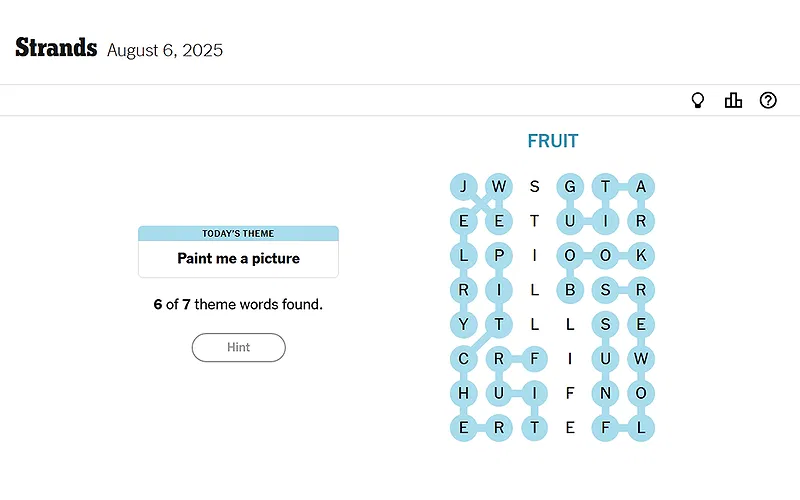
Task: Click the Today's Theme card
Action: point(238,251)
